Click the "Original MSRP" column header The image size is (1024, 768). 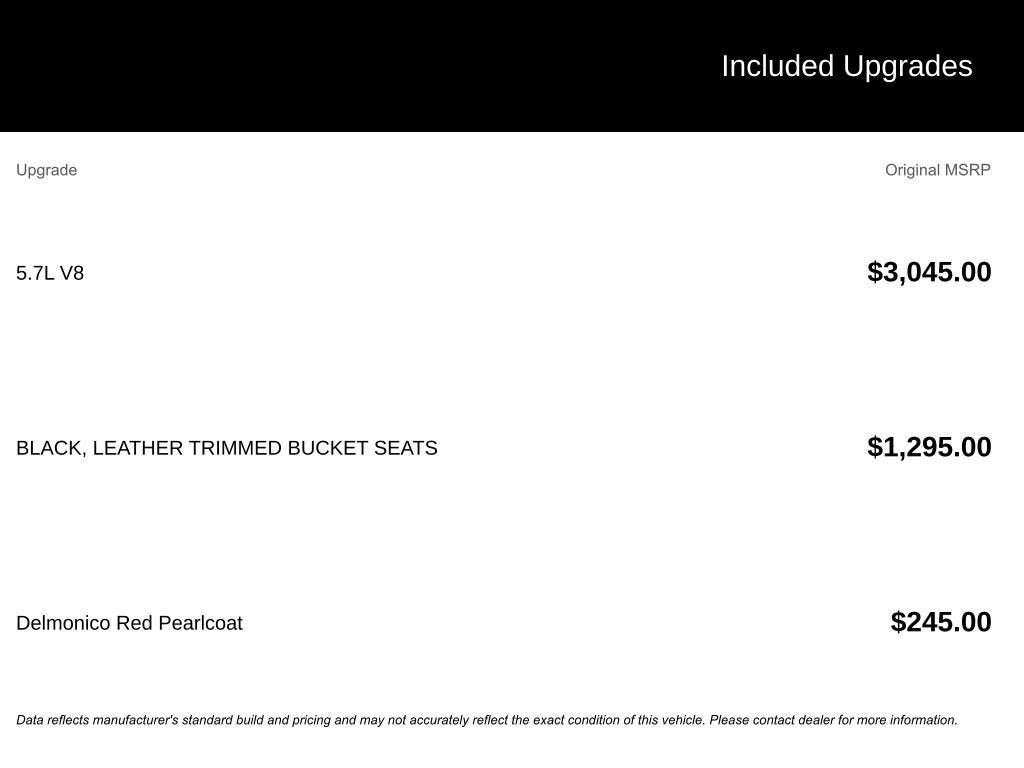(x=937, y=170)
